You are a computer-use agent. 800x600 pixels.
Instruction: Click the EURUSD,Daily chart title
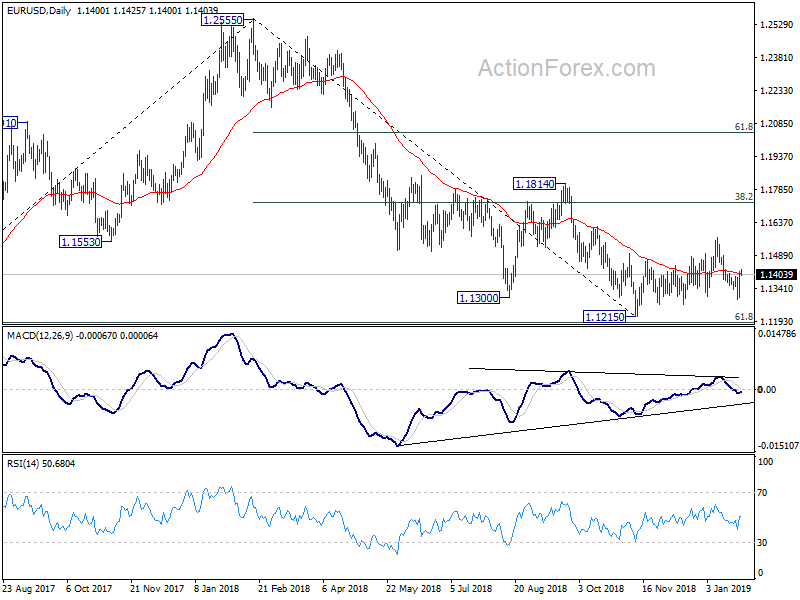coord(39,10)
